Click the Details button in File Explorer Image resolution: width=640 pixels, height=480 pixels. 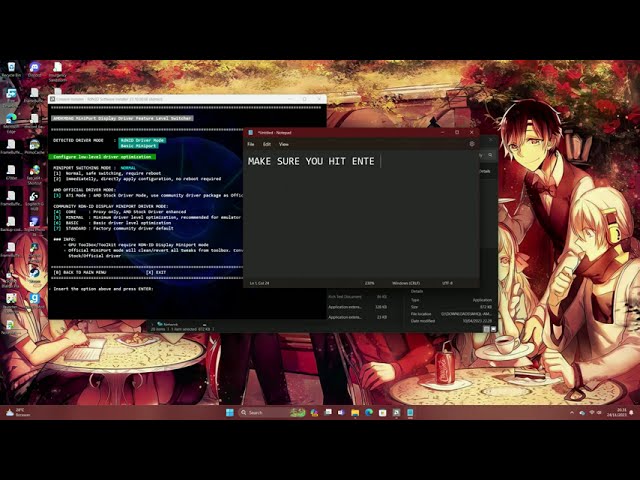click(x=484, y=171)
